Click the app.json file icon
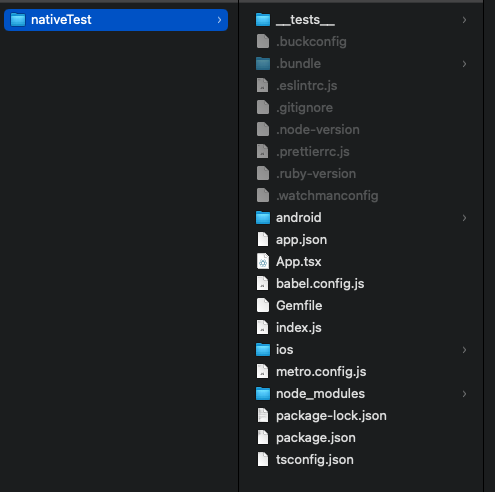The width and height of the screenshot is (495, 492). [x=263, y=240]
